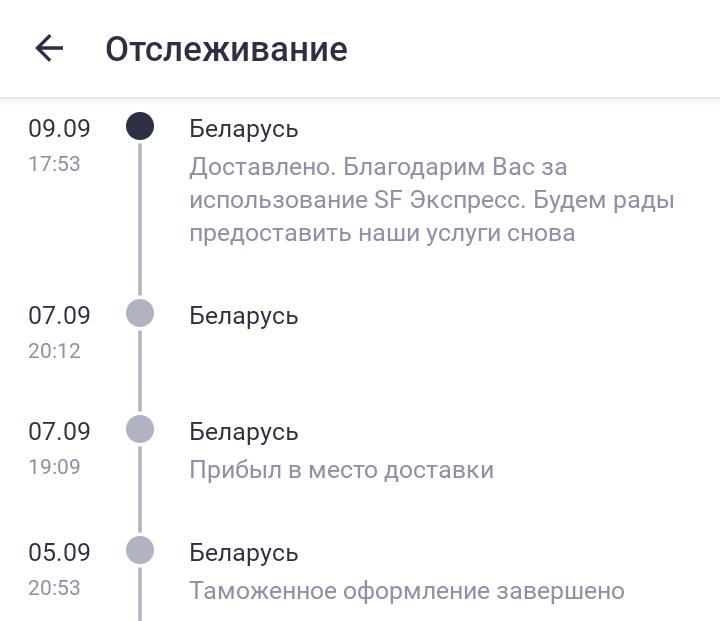Click Беларусь label for 09.09 entry
Screen dimensions: 720x621
(x=244, y=129)
